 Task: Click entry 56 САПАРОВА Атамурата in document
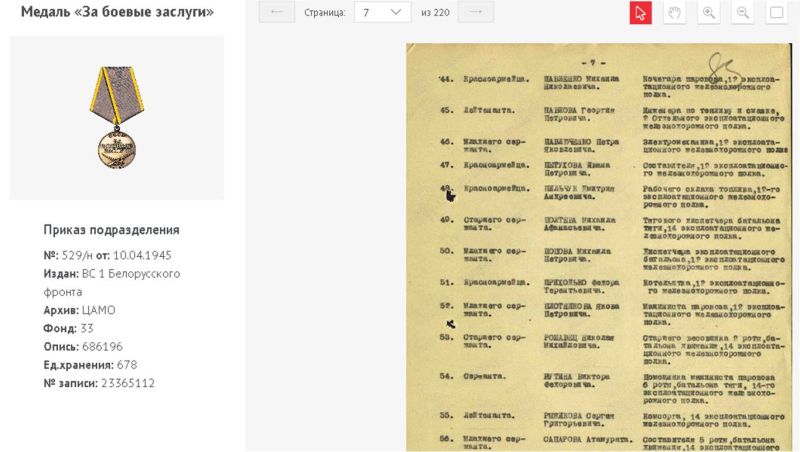tap(588, 439)
